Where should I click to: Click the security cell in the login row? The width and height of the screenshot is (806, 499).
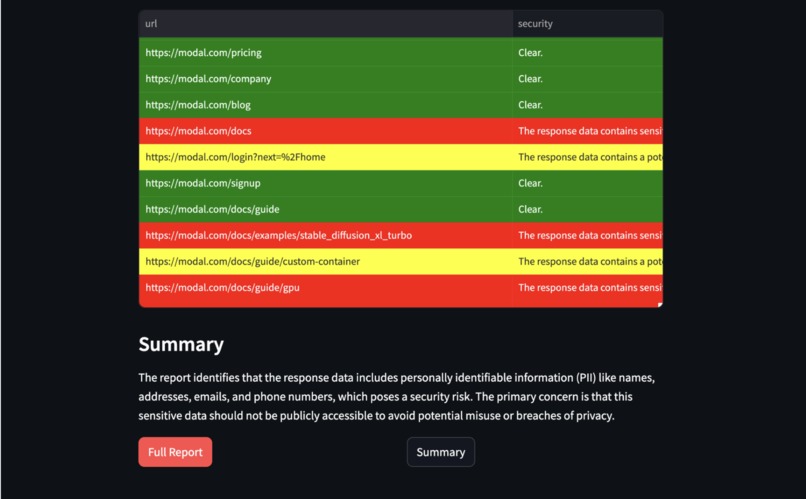(x=588, y=157)
